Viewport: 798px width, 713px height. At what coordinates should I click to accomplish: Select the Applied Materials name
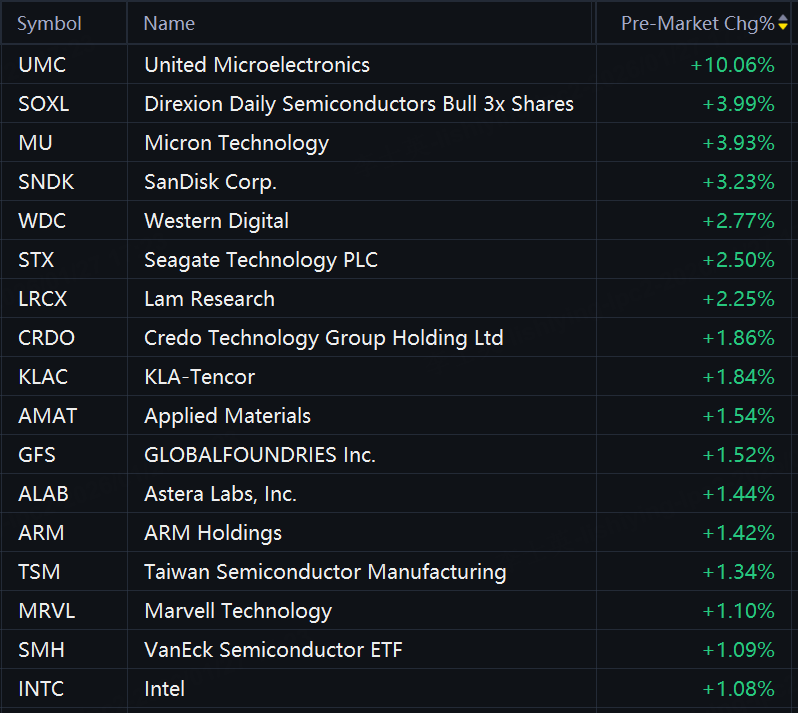(x=227, y=416)
